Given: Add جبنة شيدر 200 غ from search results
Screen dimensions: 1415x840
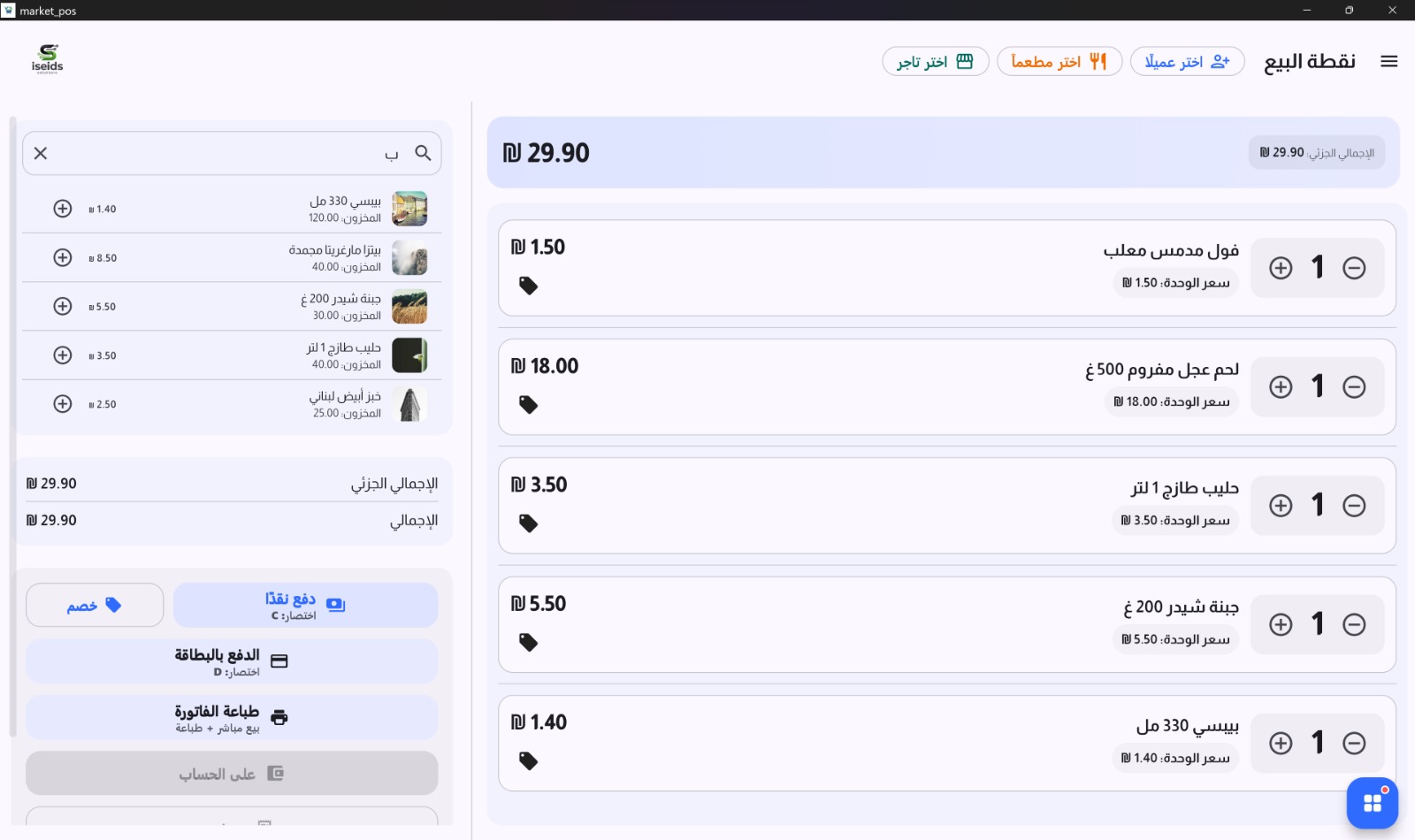Looking at the screenshot, I should pos(63,306).
